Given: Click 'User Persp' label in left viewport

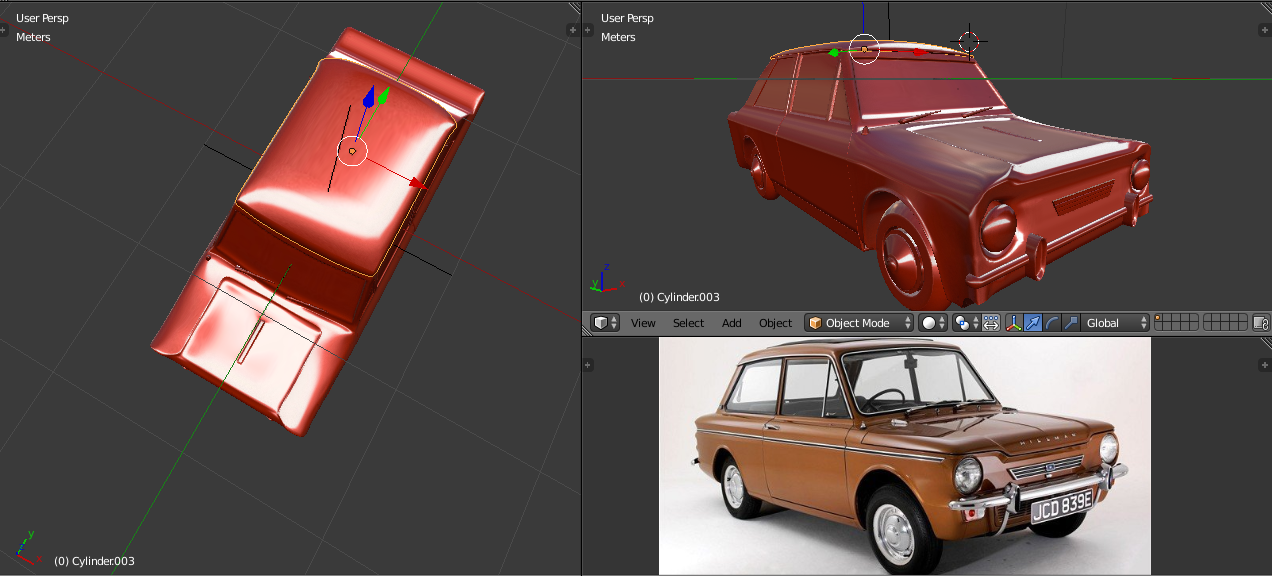Looking at the screenshot, I should (42, 18).
